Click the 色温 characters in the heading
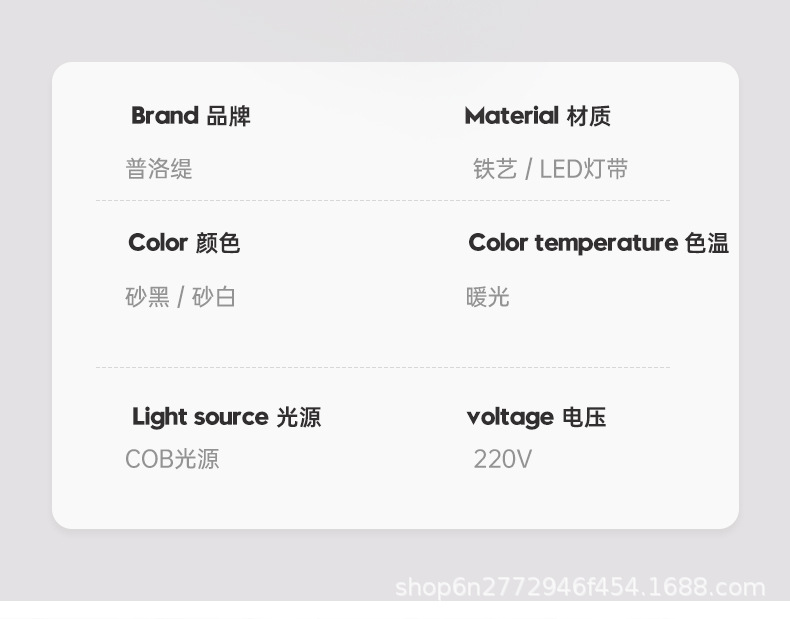This screenshot has width=790, height=619. (x=707, y=243)
